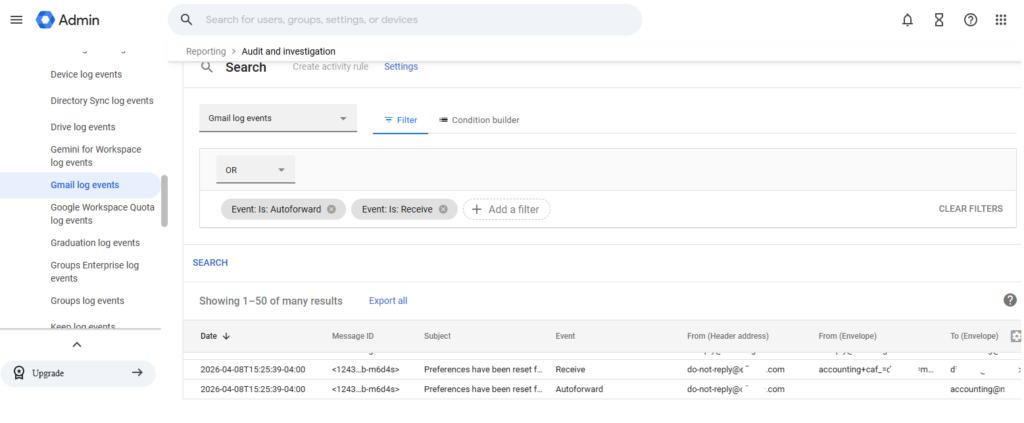Click the results help icon
The image size is (1024, 423).
(1010, 300)
